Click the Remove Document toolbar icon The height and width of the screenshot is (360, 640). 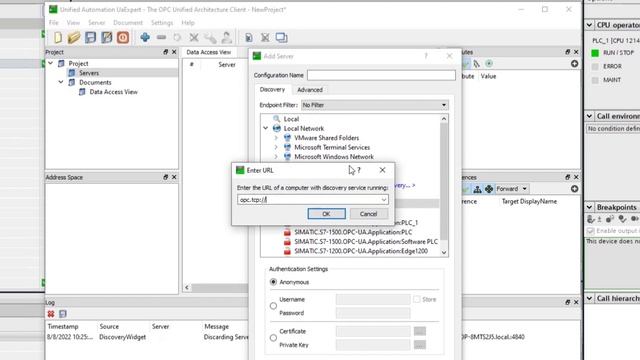(x=265, y=38)
